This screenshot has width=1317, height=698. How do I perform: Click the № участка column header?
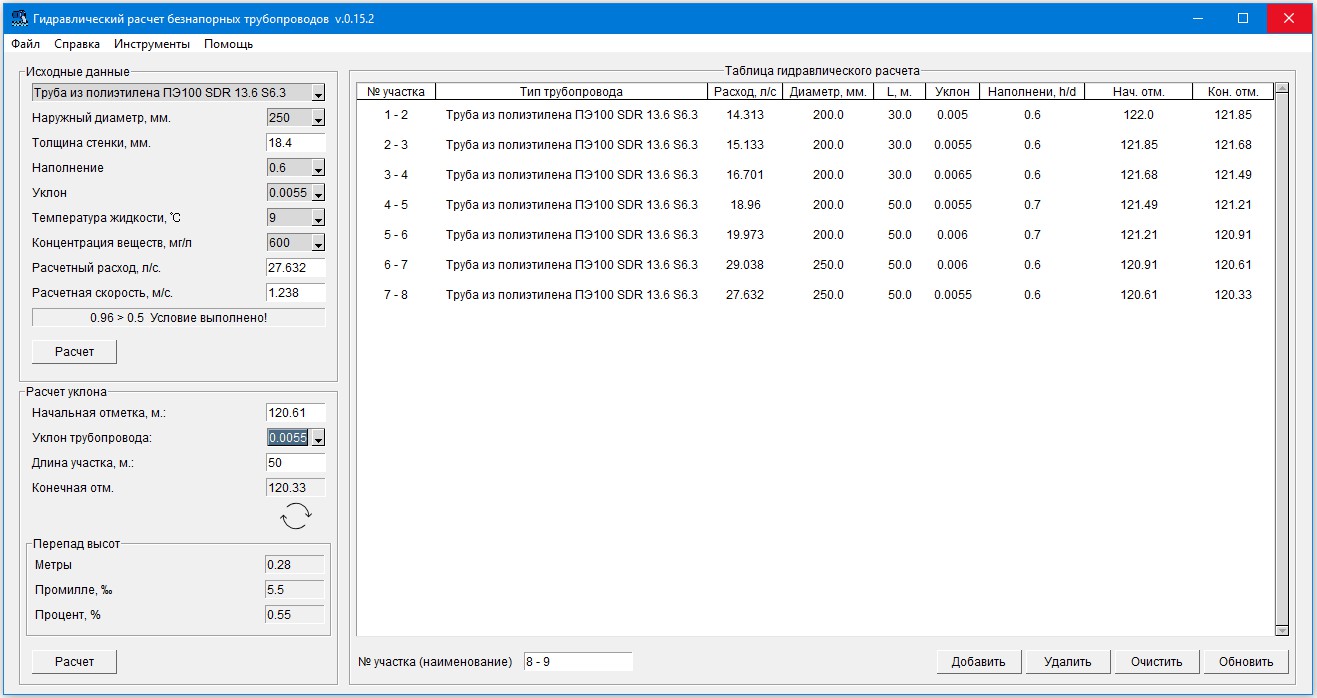(x=396, y=92)
